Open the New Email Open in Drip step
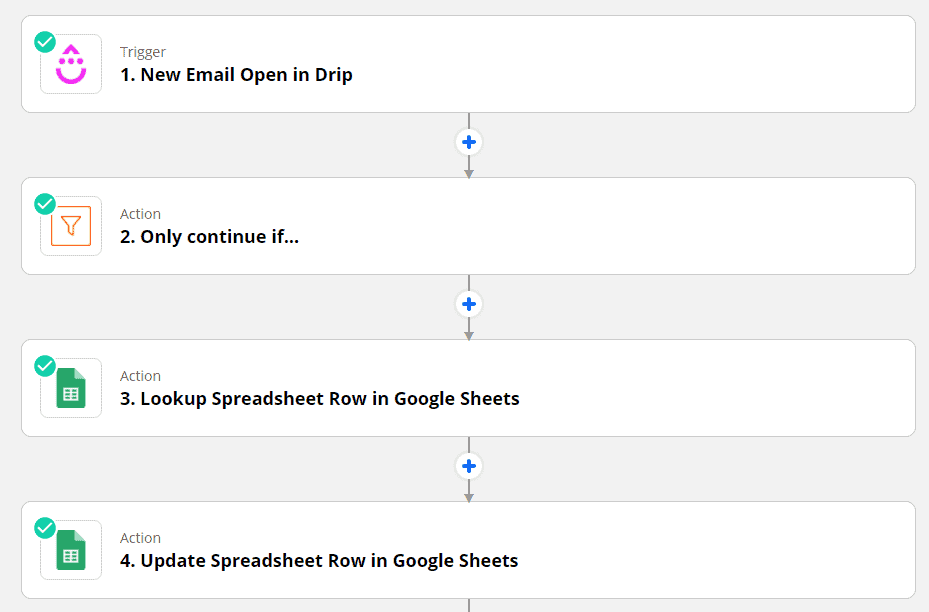The height and width of the screenshot is (612, 929). pyautogui.click(x=468, y=64)
